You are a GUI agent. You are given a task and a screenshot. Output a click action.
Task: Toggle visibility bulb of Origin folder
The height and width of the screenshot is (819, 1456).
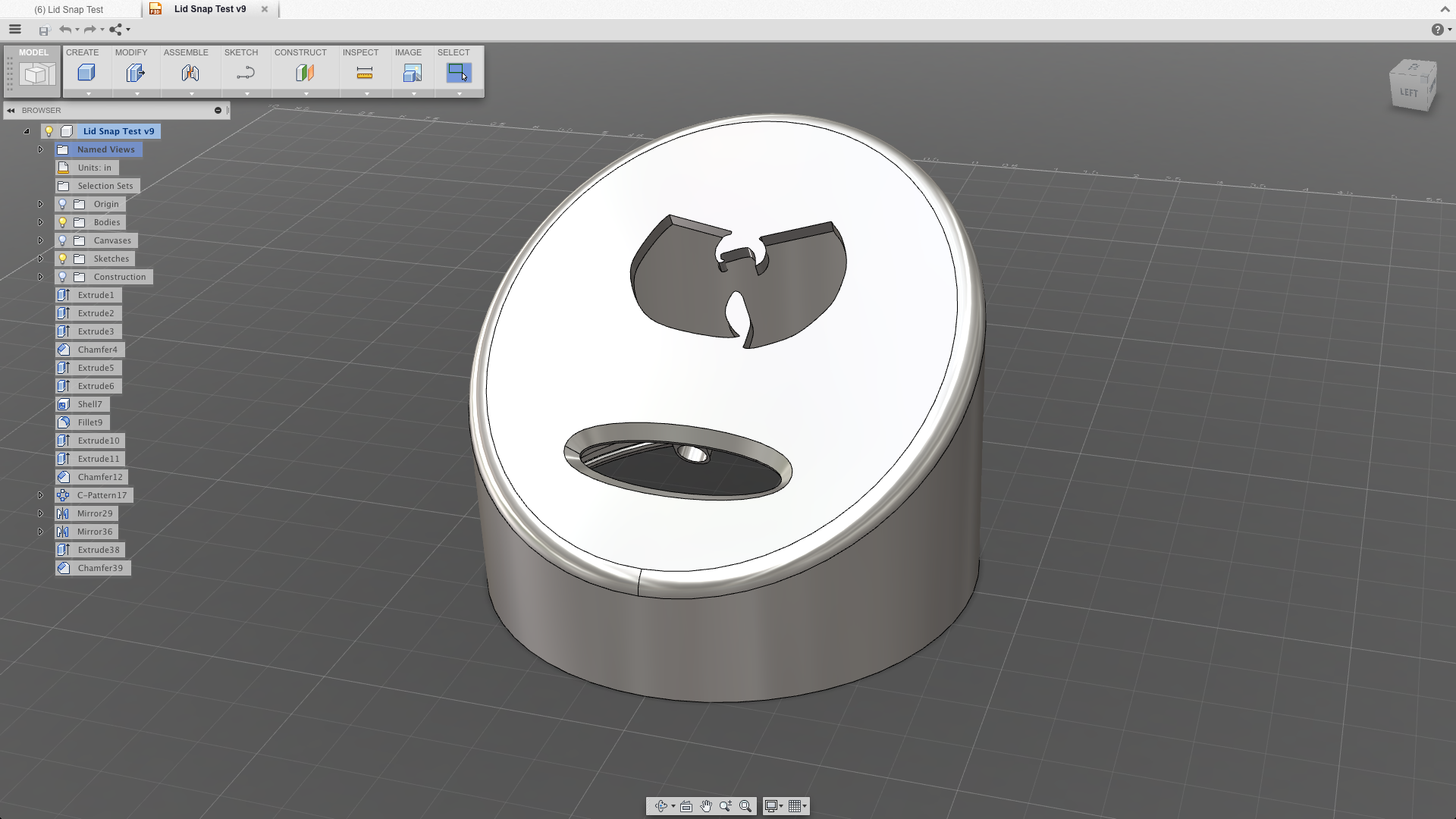coord(63,204)
